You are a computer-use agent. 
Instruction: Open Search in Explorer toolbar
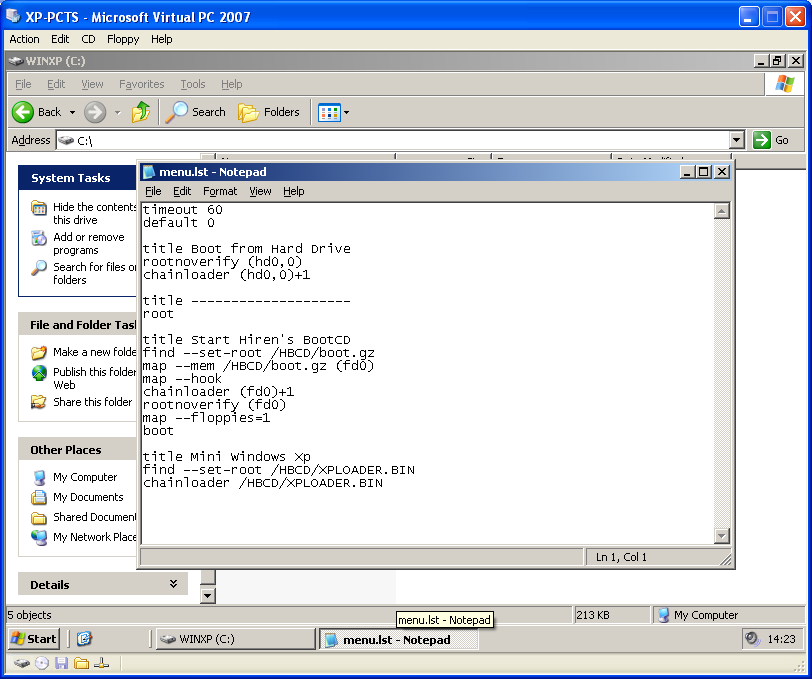pos(196,112)
